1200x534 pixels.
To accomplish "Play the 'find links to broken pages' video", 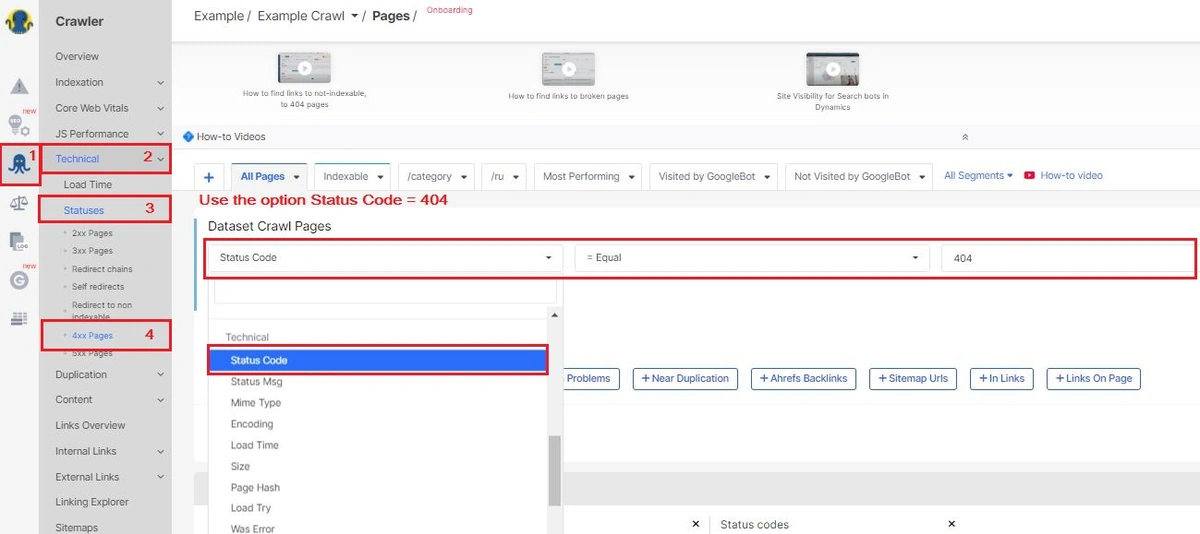I will (568, 69).
